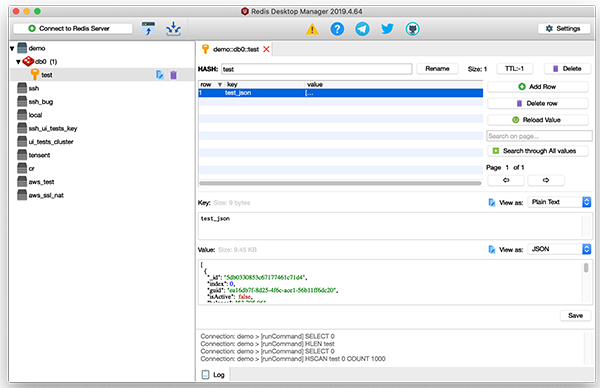Collapse the db0 database node
Image resolution: width=600 pixels, height=388 pixels.
(18, 62)
